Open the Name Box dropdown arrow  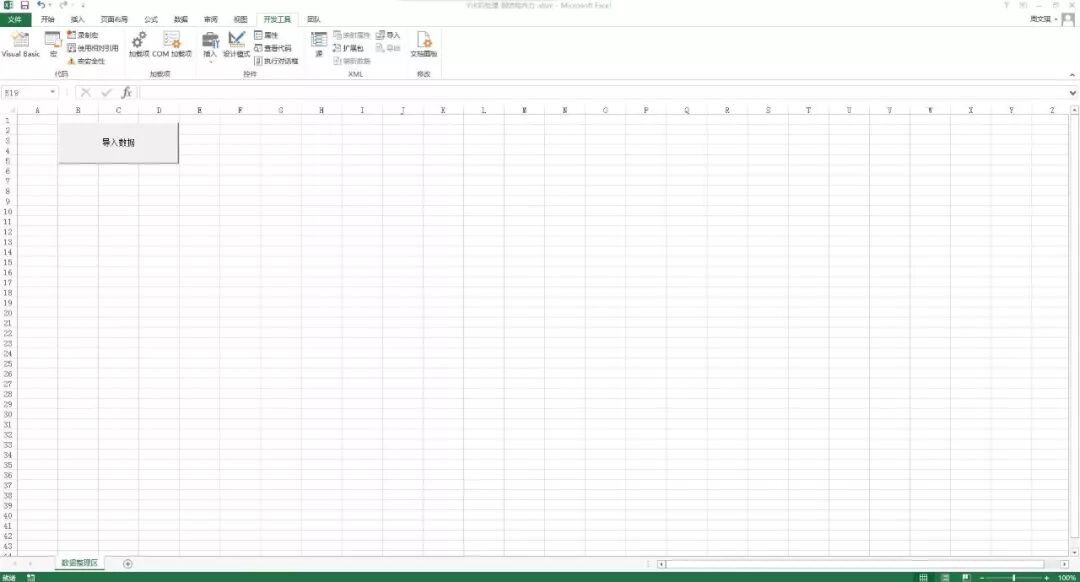tap(52, 92)
